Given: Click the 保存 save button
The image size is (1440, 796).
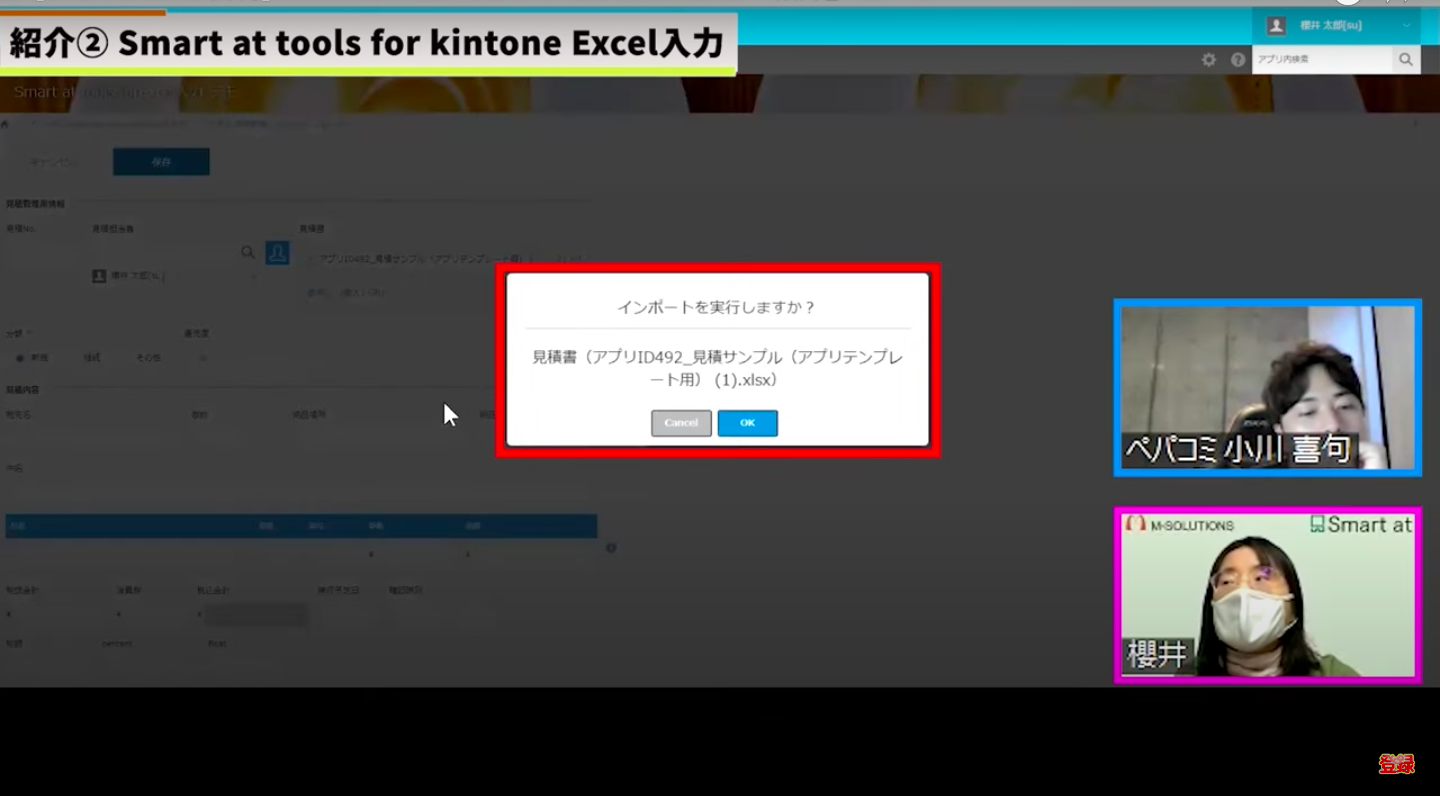Looking at the screenshot, I should [161, 161].
